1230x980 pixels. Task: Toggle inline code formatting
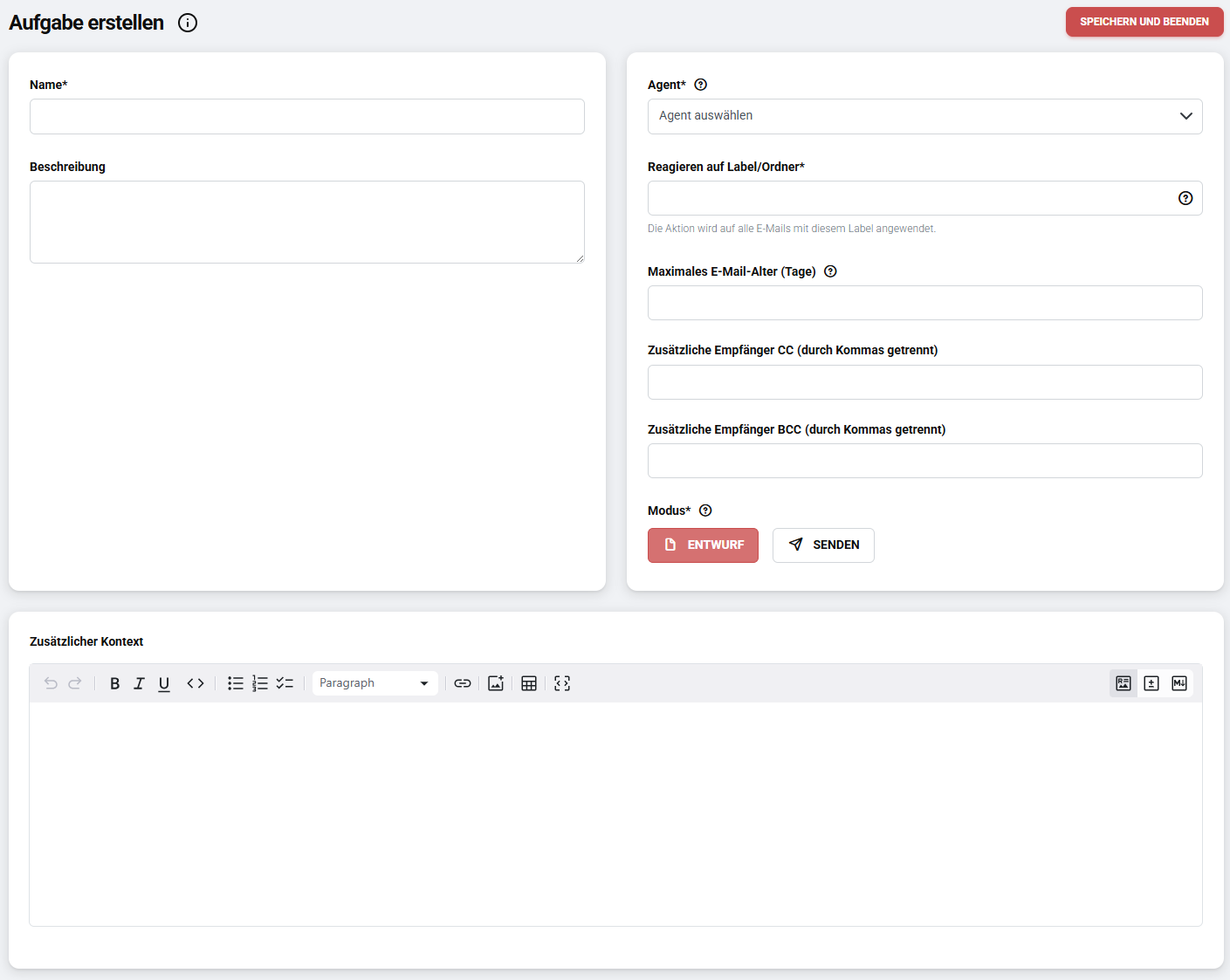tap(196, 683)
